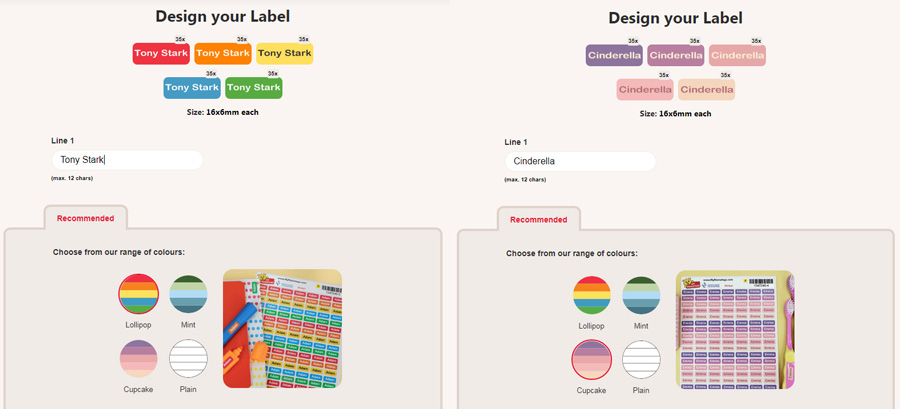This screenshot has height=409, width=900.
Task: Click selected Cupcake swatch in Cinderella panel
Action: coord(591,360)
